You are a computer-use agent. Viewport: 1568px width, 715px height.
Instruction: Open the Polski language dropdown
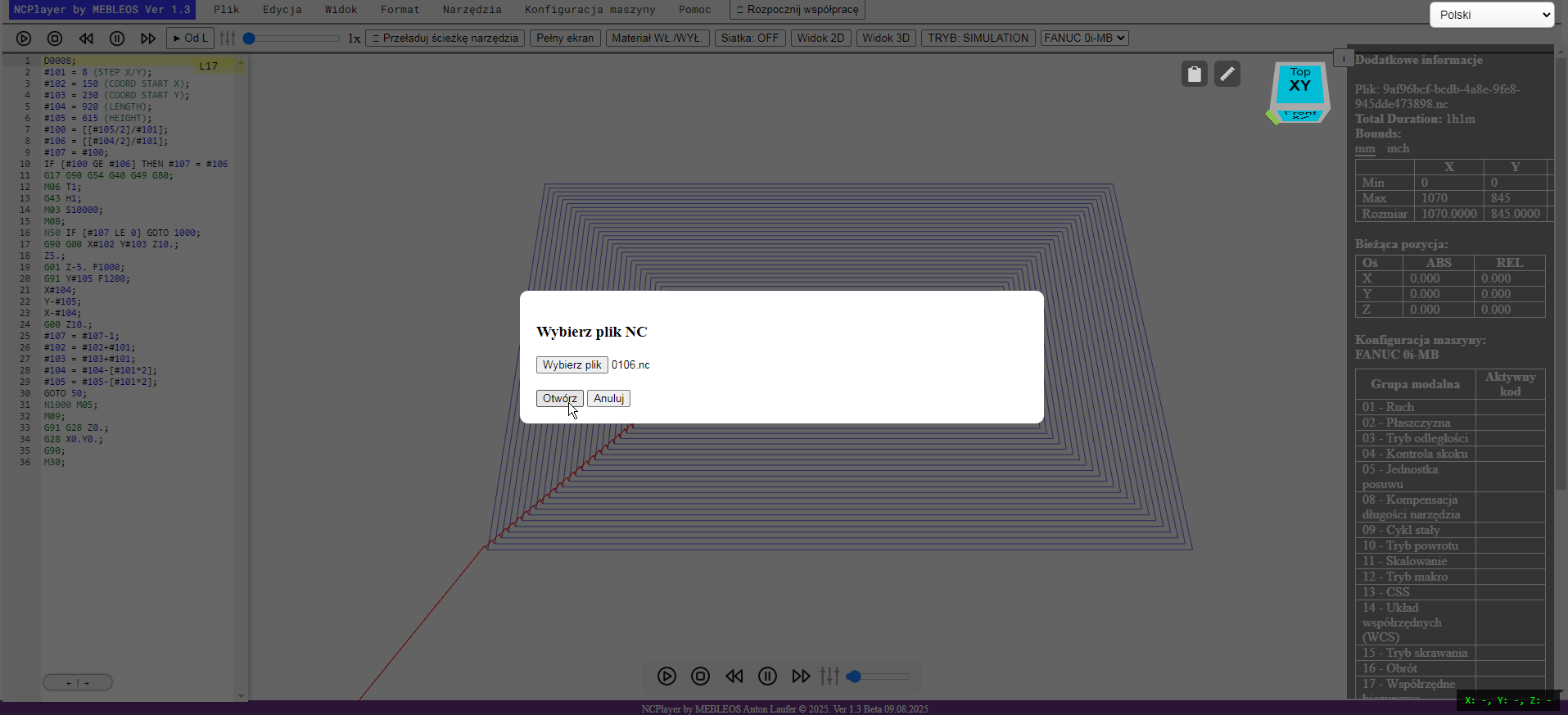pyautogui.click(x=1492, y=15)
